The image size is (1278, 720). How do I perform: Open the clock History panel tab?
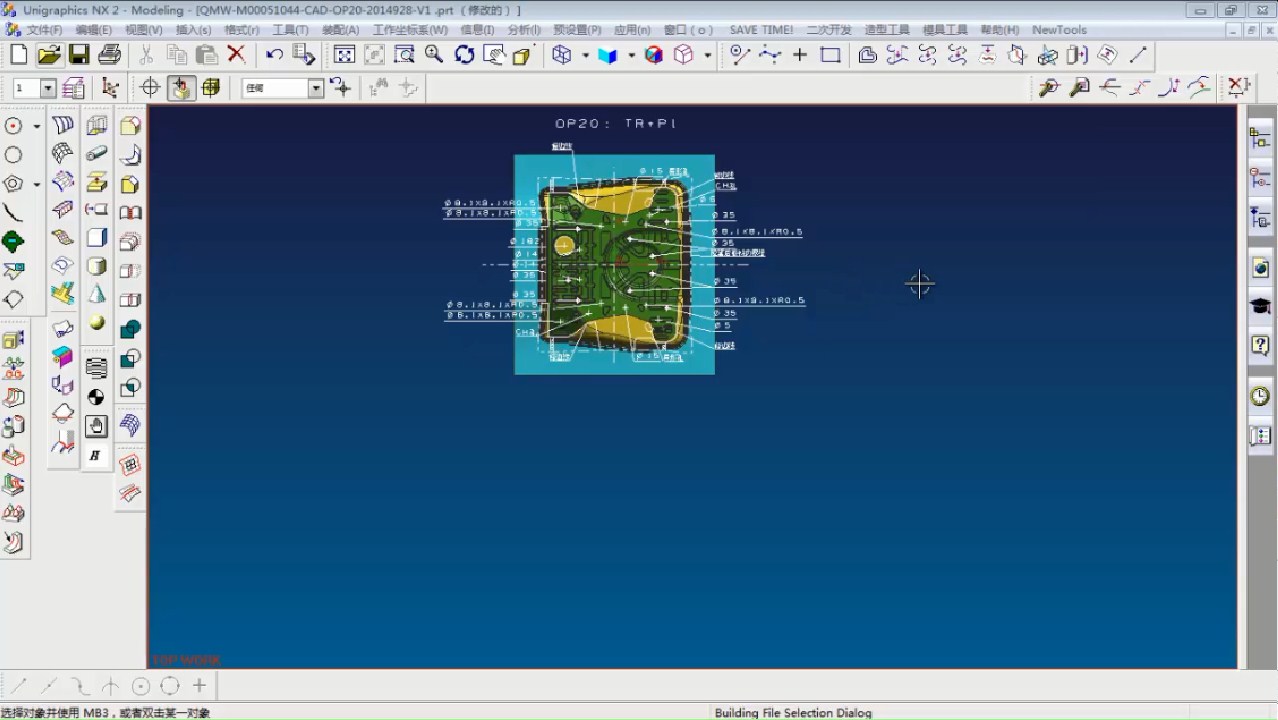tap(1260, 396)
